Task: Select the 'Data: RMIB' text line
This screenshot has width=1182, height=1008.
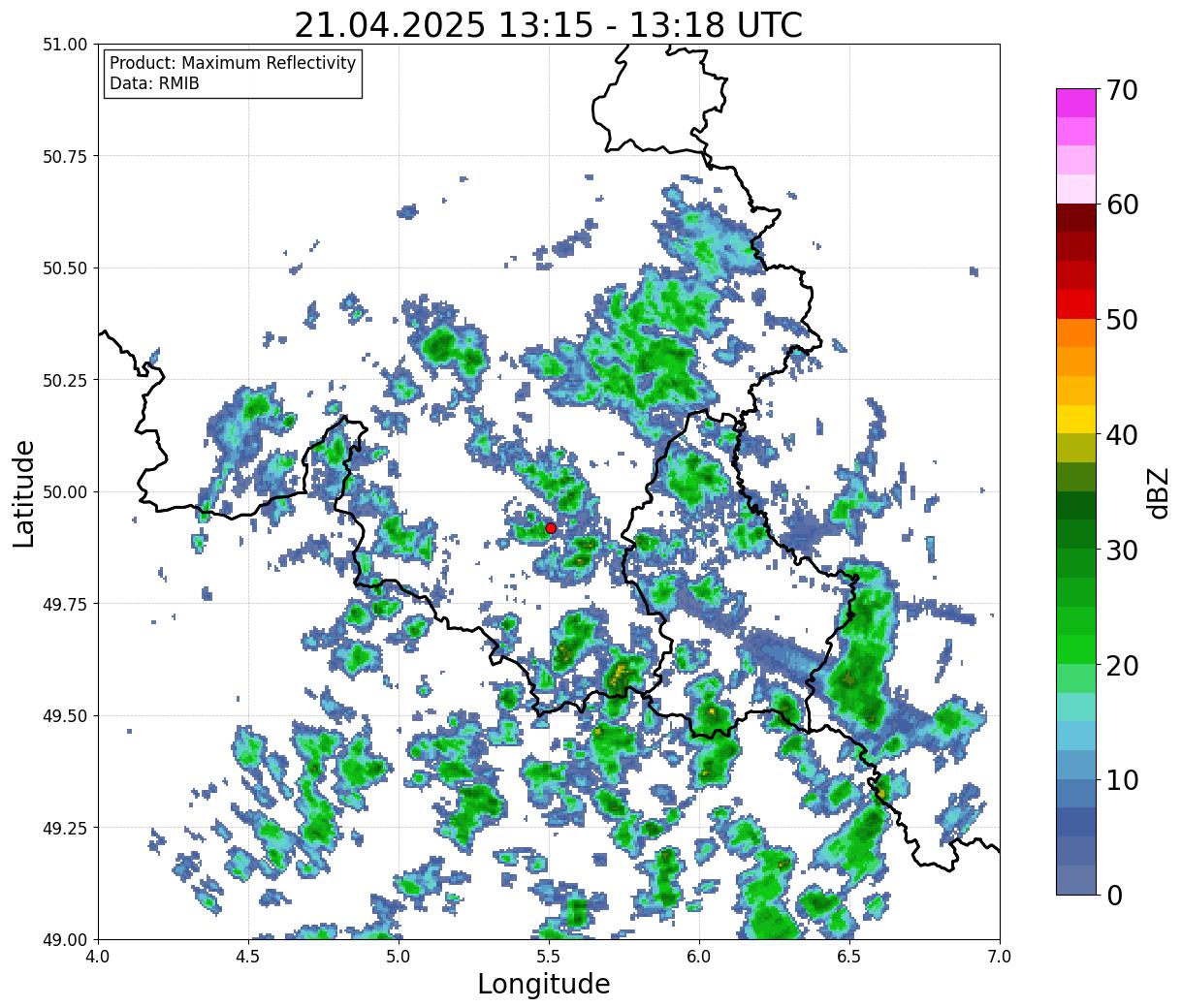Action: coord(154,83)
